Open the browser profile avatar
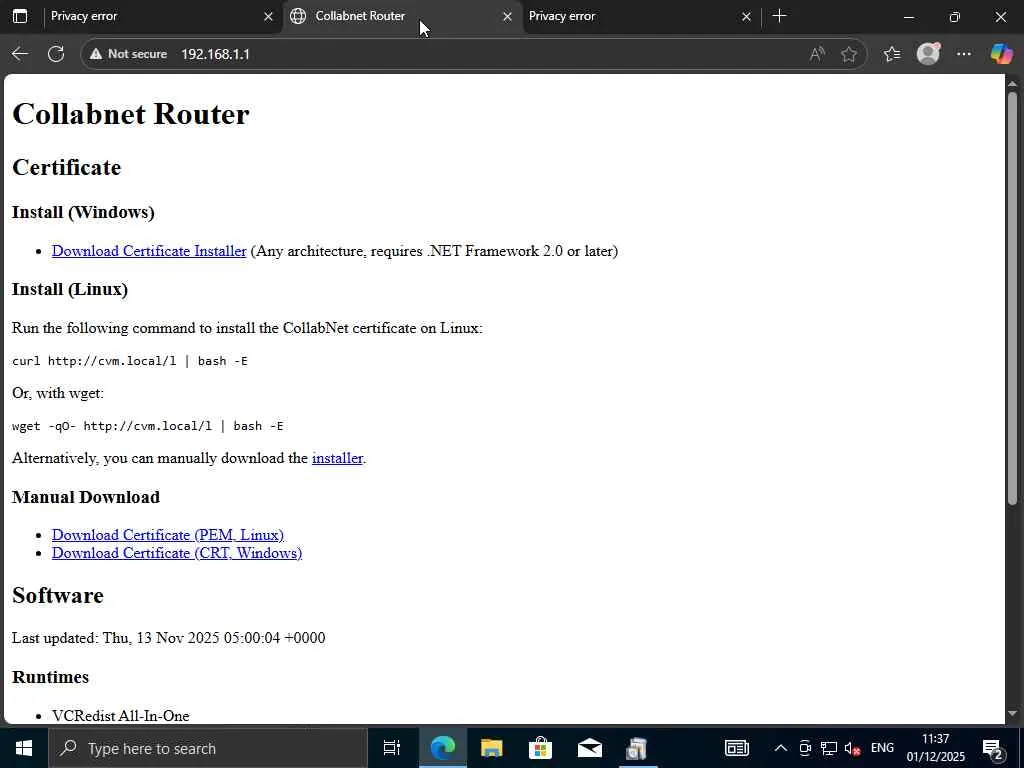The width and height of the screenshot is (1024, 768). tap(928, 54)
